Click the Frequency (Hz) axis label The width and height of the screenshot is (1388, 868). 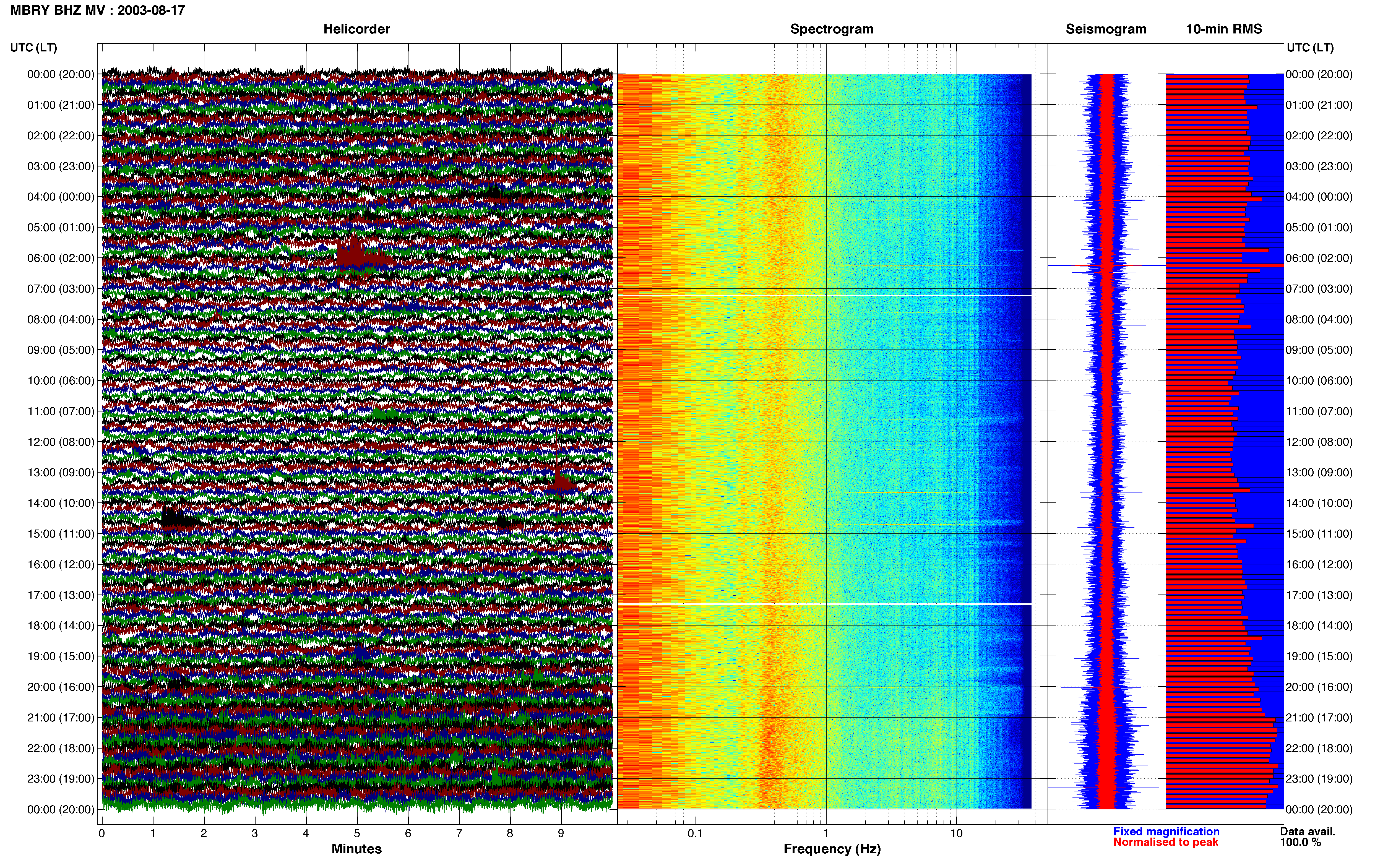(x=832, y=849)
